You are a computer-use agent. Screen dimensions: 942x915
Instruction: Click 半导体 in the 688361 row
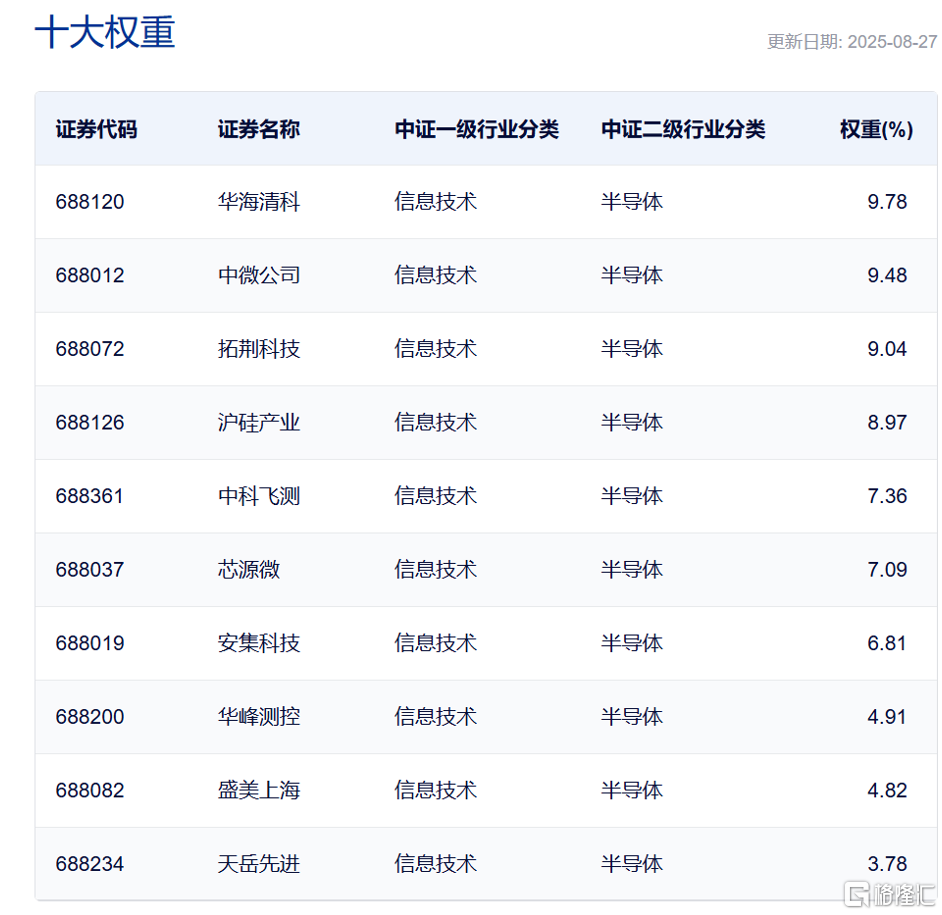[632, 496]
